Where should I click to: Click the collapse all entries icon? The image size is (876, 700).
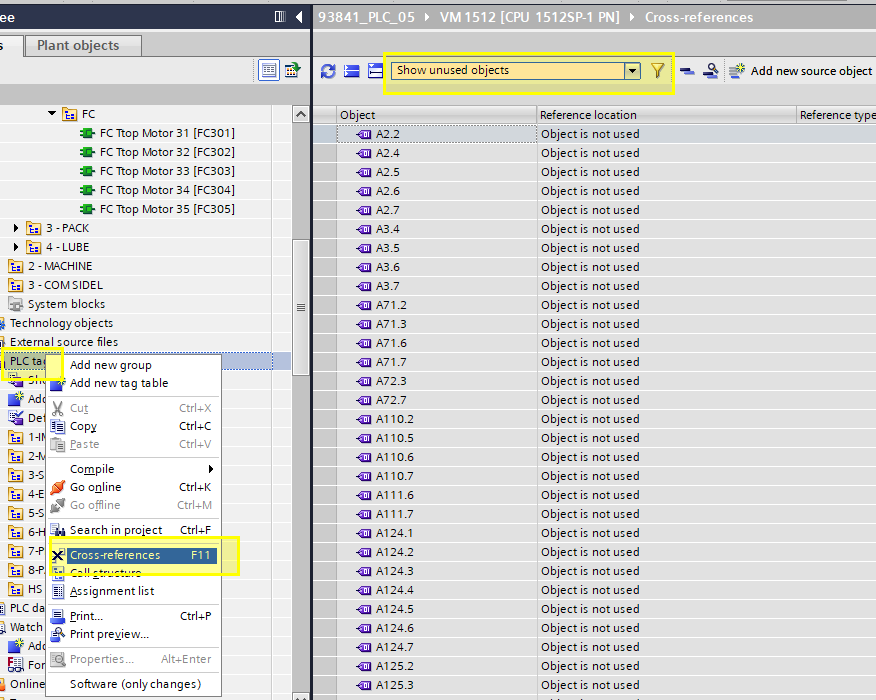(x=352, y=71)
